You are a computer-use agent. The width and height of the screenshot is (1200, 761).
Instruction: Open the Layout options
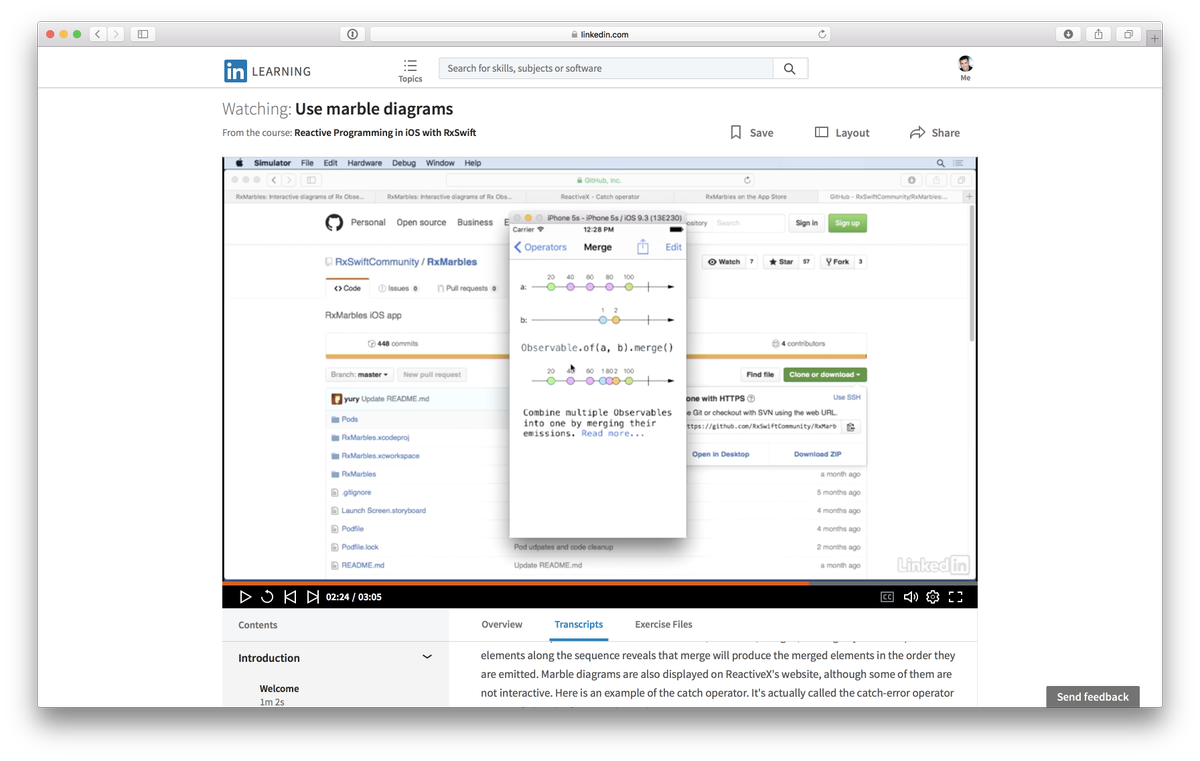click(x=842, y=132)
